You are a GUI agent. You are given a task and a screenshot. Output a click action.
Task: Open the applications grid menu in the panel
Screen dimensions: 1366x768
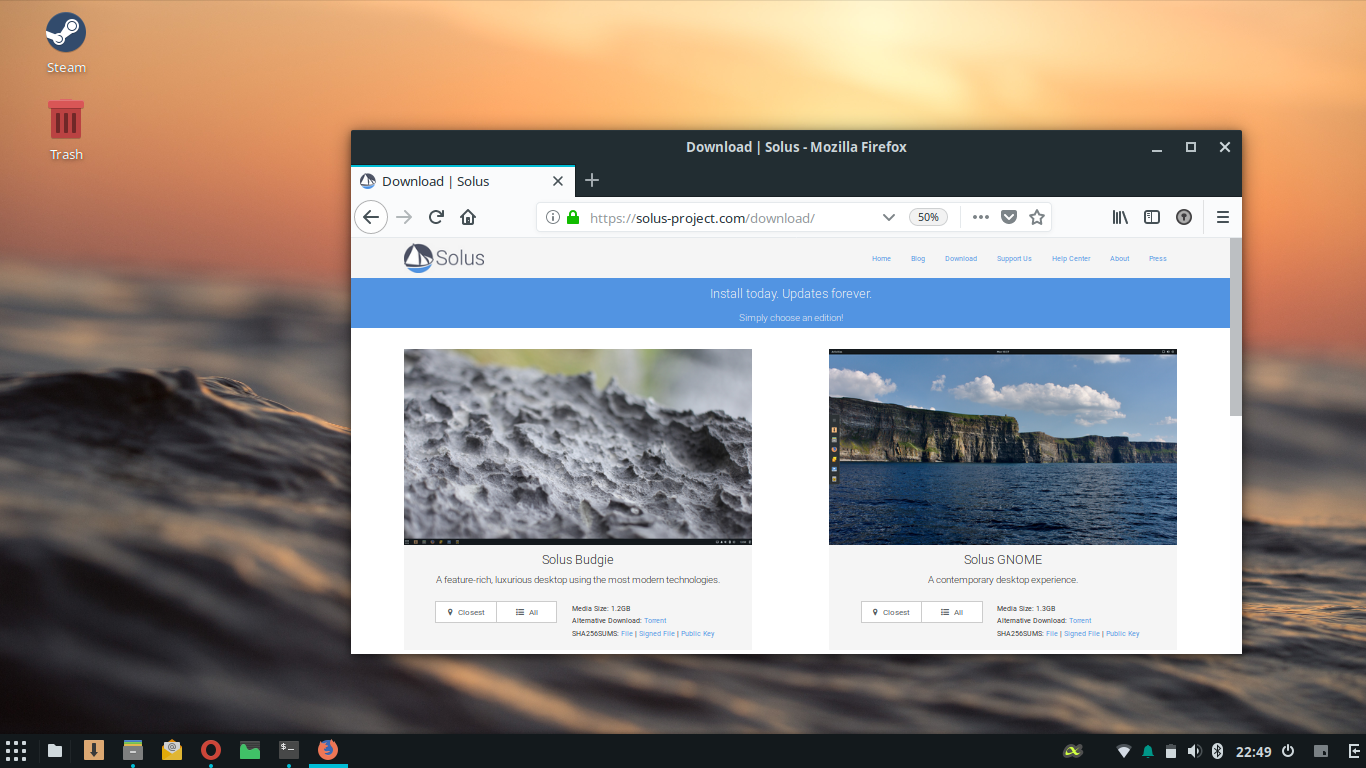point(16,750)
